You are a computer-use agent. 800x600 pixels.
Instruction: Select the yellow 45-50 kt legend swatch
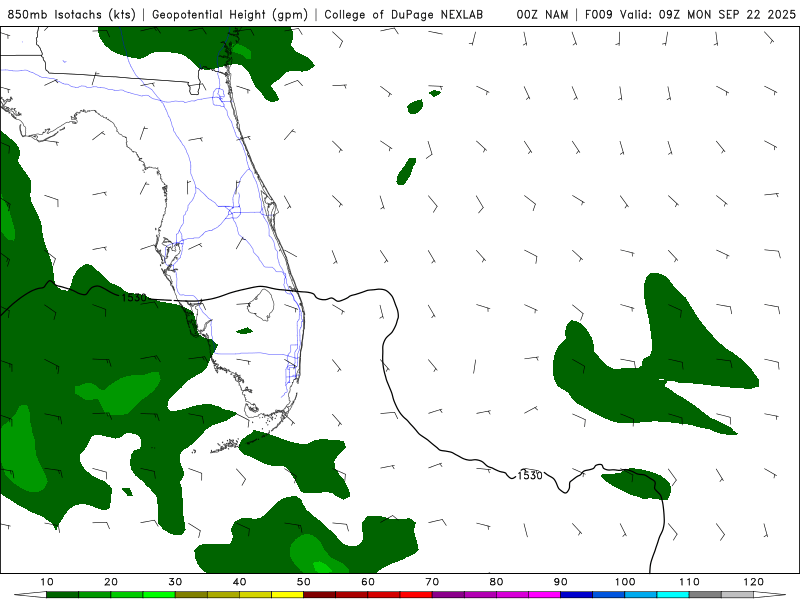click(287, 595)
